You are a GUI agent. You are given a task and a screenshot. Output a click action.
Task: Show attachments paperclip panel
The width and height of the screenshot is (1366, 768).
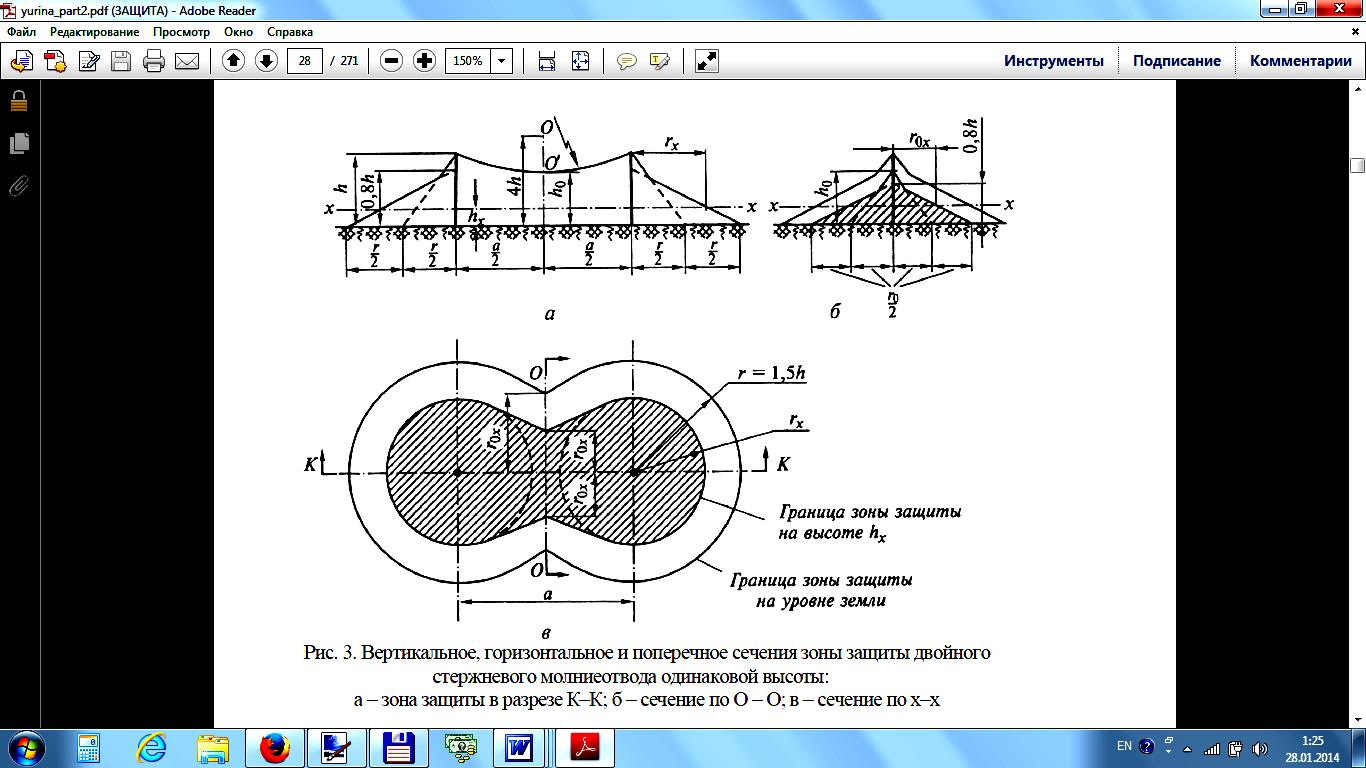[19, 186]
